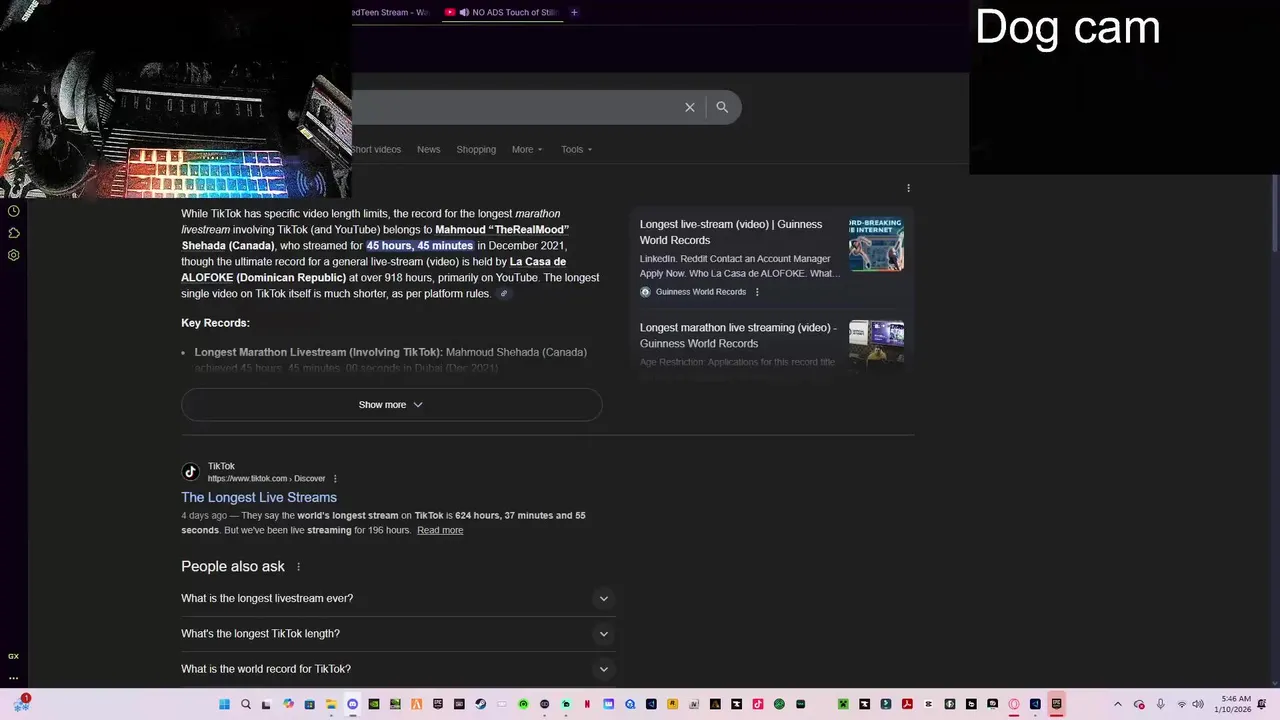The image size is (1280, 720).
Task: Click the highlighted '45 hours, 45 minutes' text
Action: 419,246
